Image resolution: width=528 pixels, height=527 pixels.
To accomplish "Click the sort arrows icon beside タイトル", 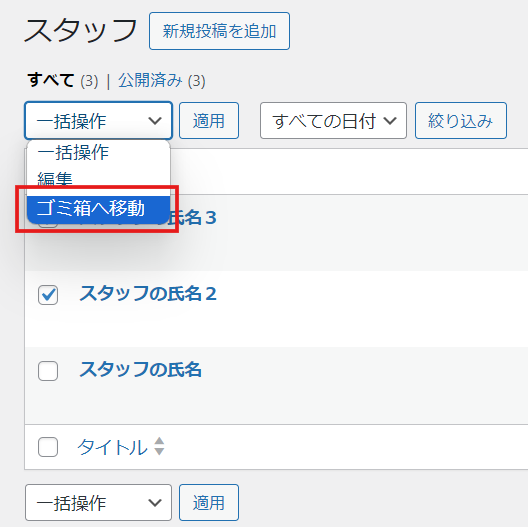I will (159, 446).
